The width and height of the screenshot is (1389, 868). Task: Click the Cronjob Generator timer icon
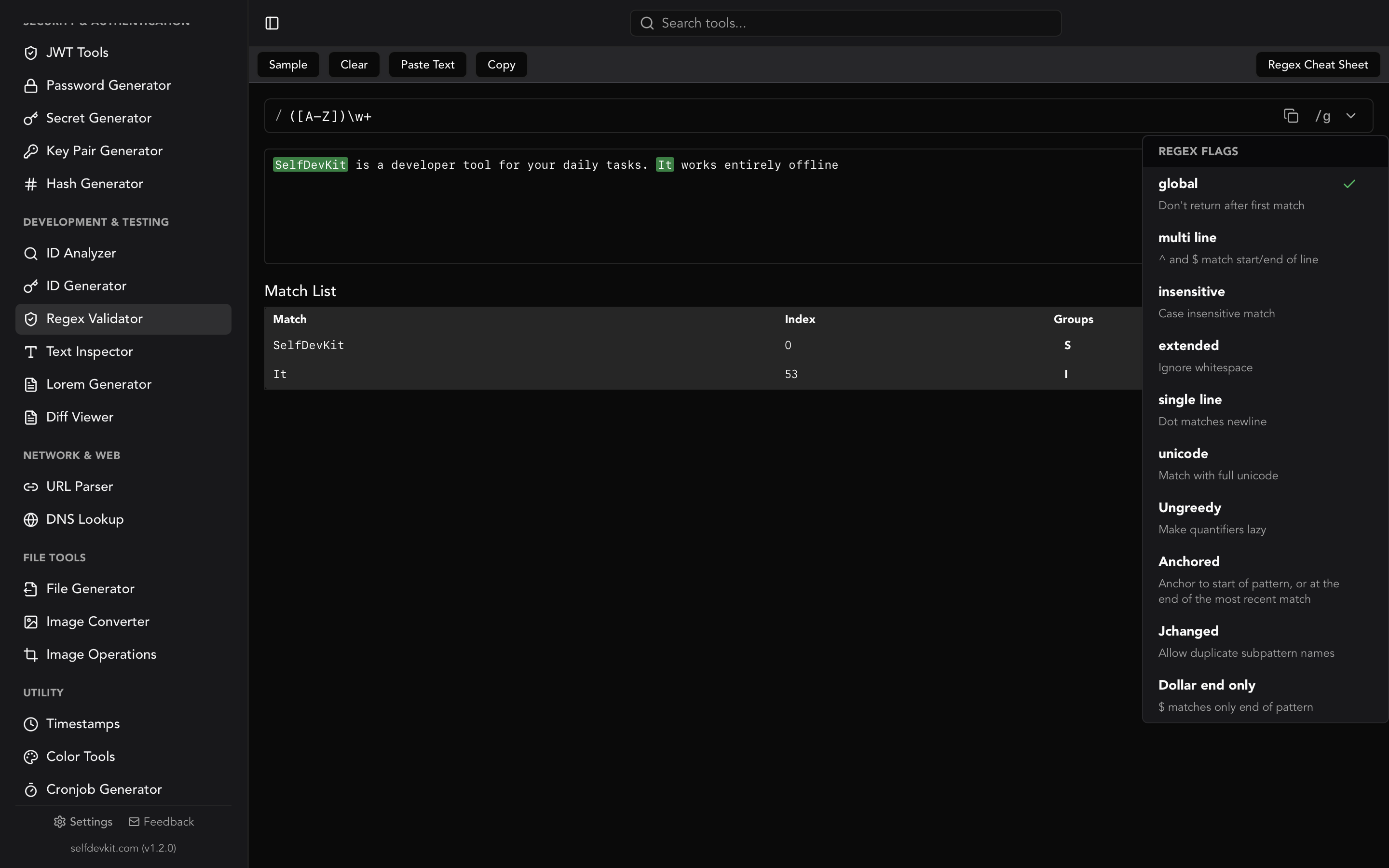[31, 789]
